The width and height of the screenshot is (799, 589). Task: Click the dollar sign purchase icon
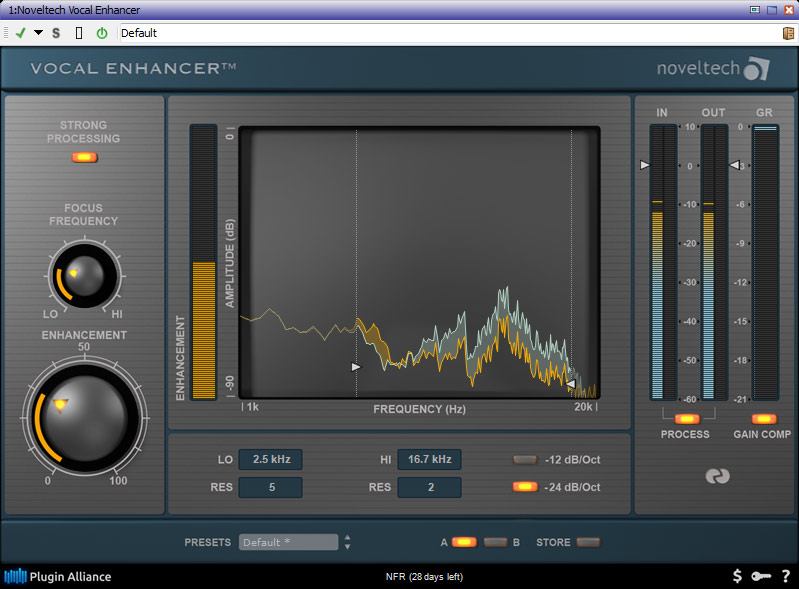tap(737, 576)
